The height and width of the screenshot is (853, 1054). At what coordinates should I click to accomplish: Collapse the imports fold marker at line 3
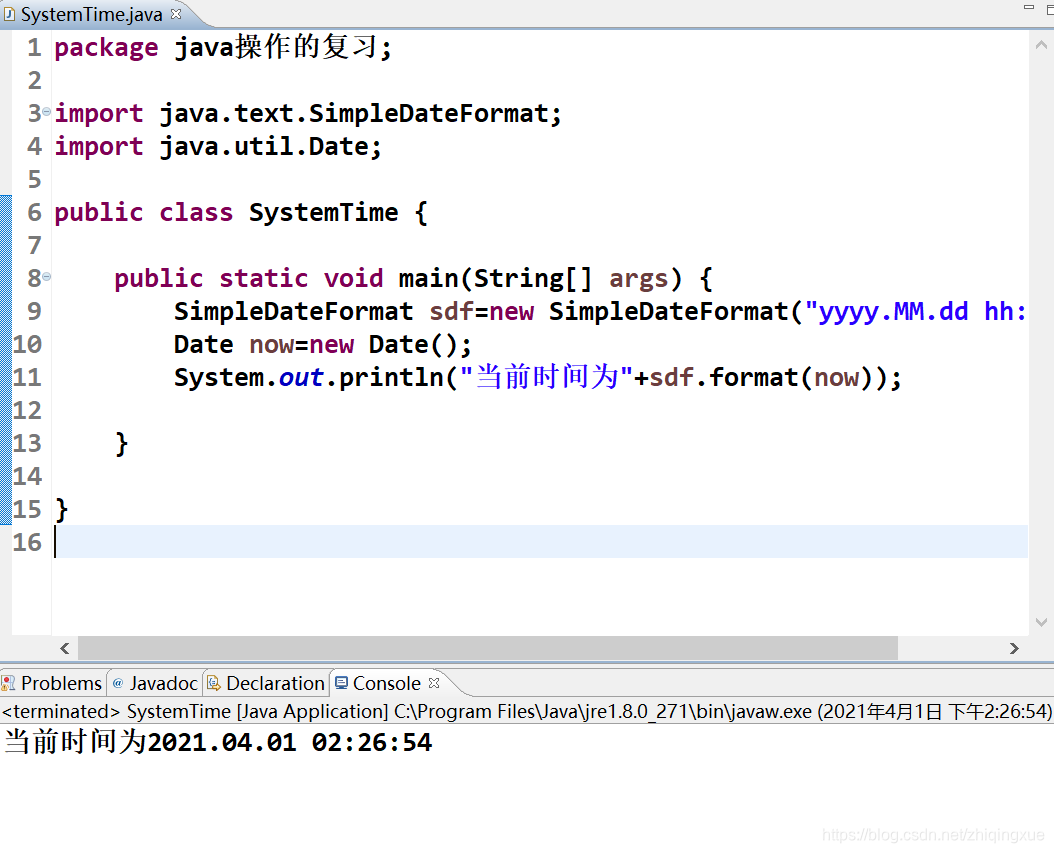click(46, 112)
